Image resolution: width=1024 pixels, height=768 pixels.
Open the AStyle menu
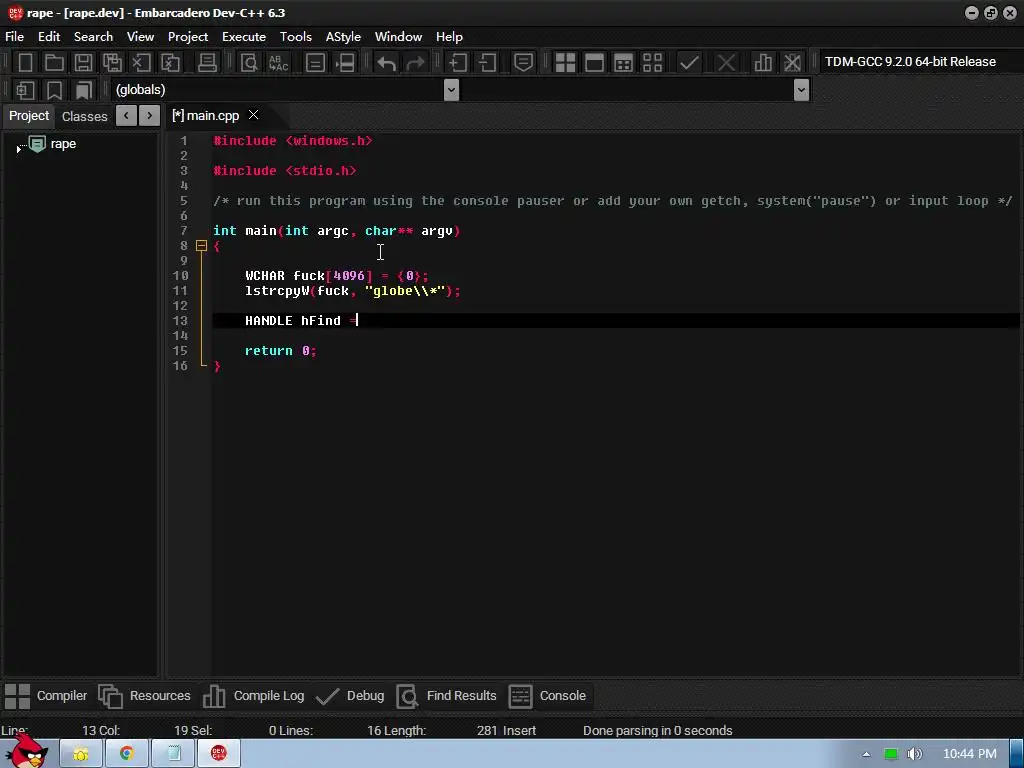point(344,37)
